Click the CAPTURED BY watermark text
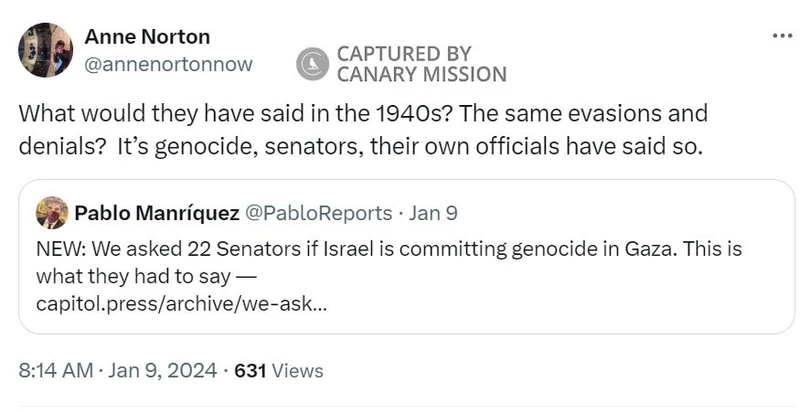The width and height of the screenshot is (800, 412). tap(404, 54)
